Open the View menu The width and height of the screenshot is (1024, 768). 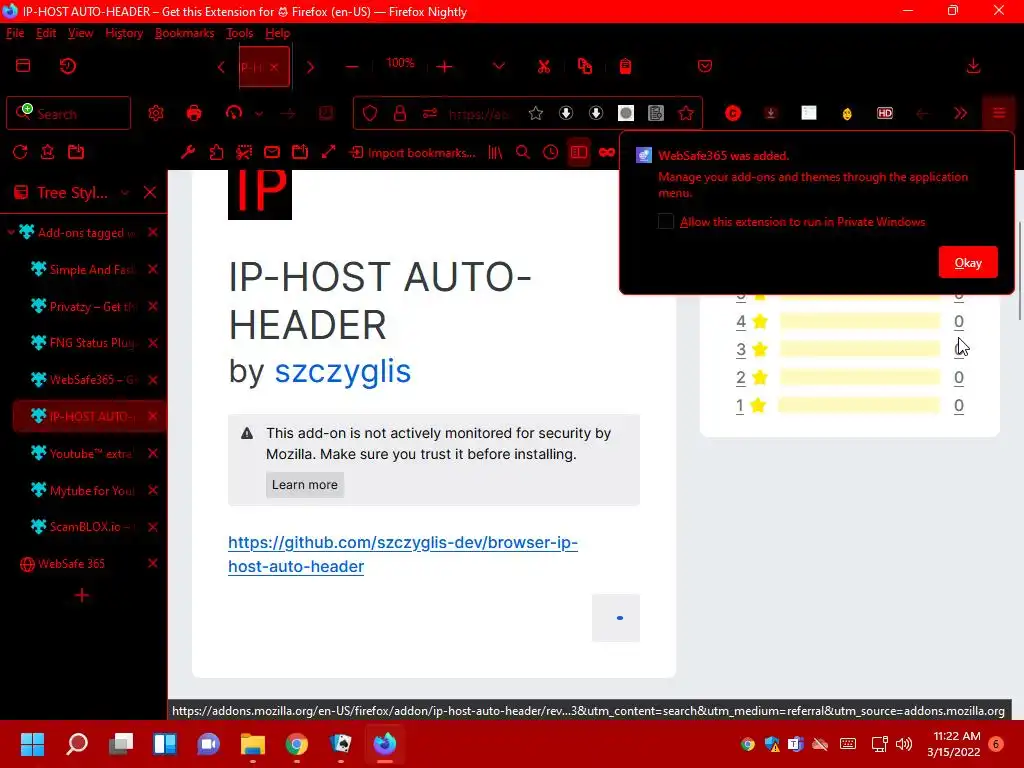click(80, 33)
